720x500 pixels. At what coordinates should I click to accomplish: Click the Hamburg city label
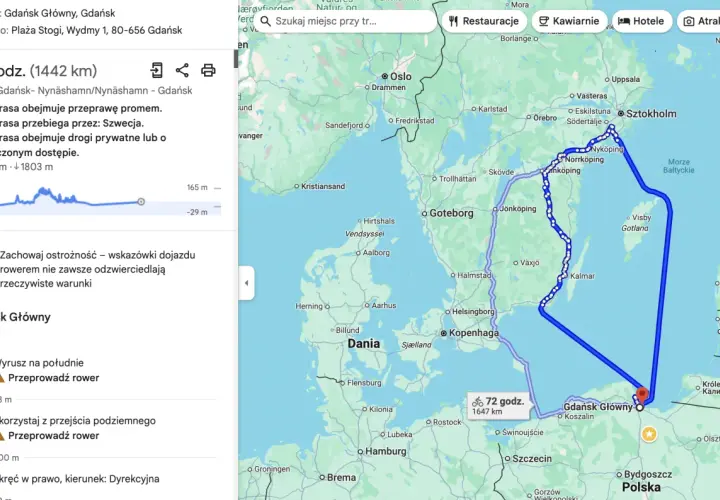[385, 451]
